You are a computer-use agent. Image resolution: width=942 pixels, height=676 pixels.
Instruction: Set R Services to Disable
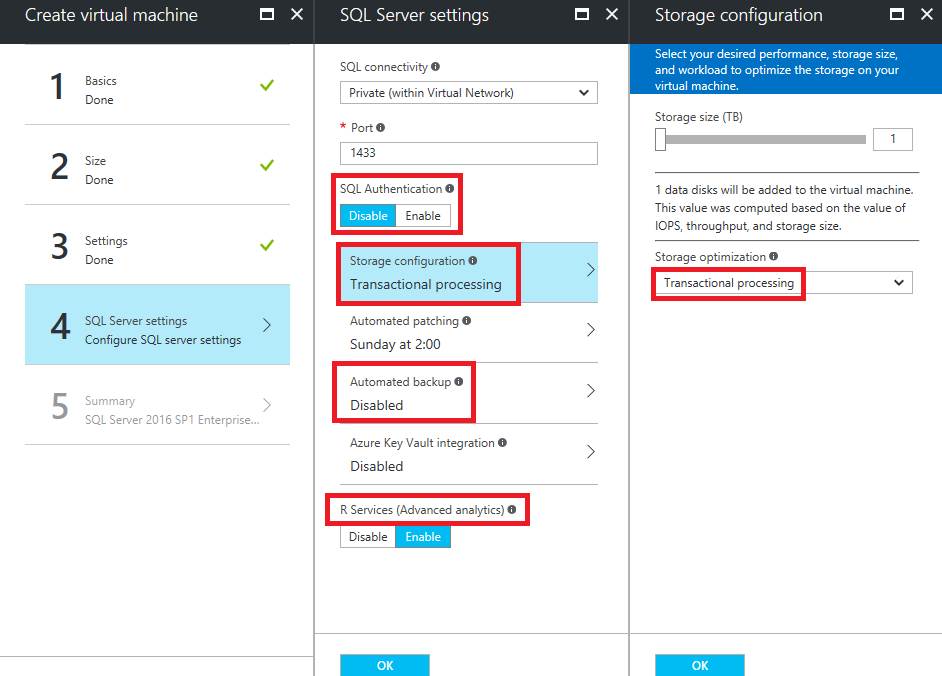368,537
